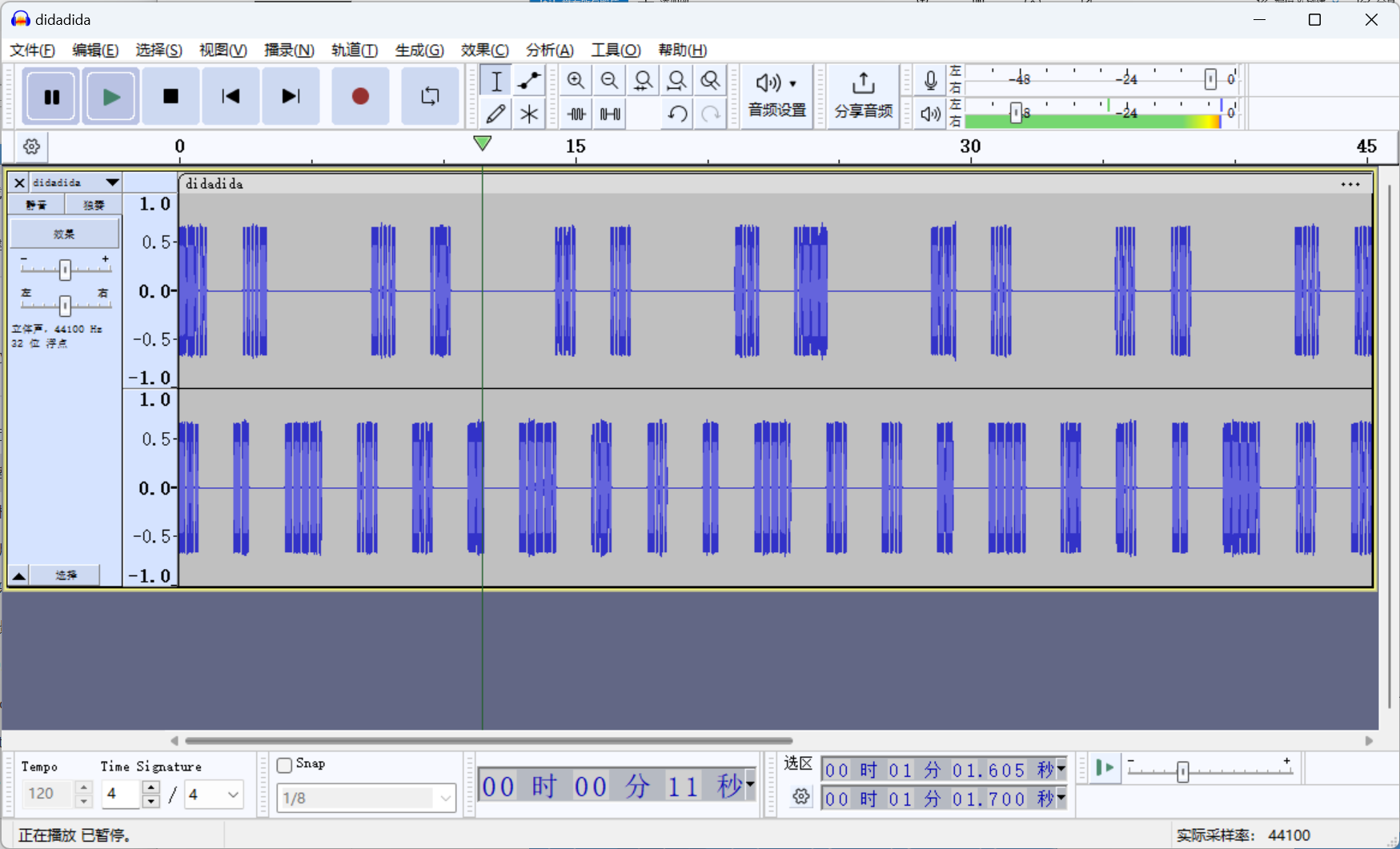1400x849 pixels.
Task: Click the Undo arrow icon
Action: (x=676, y=114)
